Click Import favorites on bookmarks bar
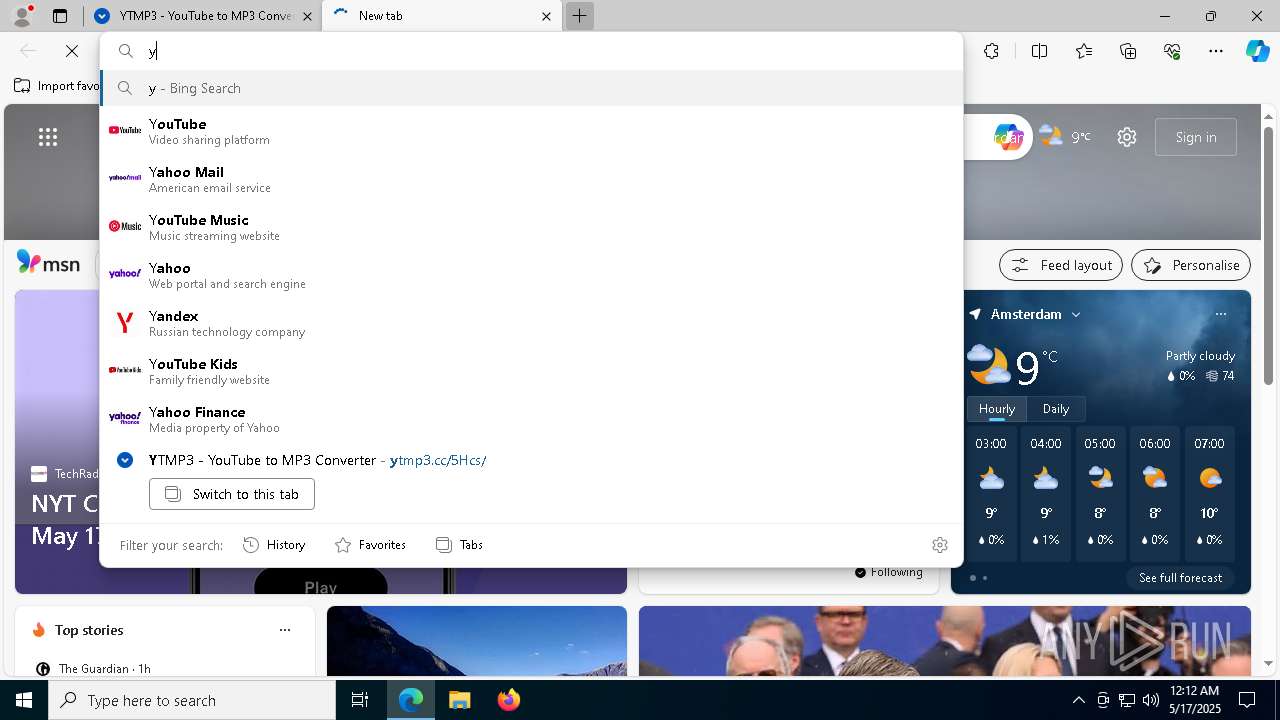Viewport: 1280px width, 720px height. click(57, 86)
